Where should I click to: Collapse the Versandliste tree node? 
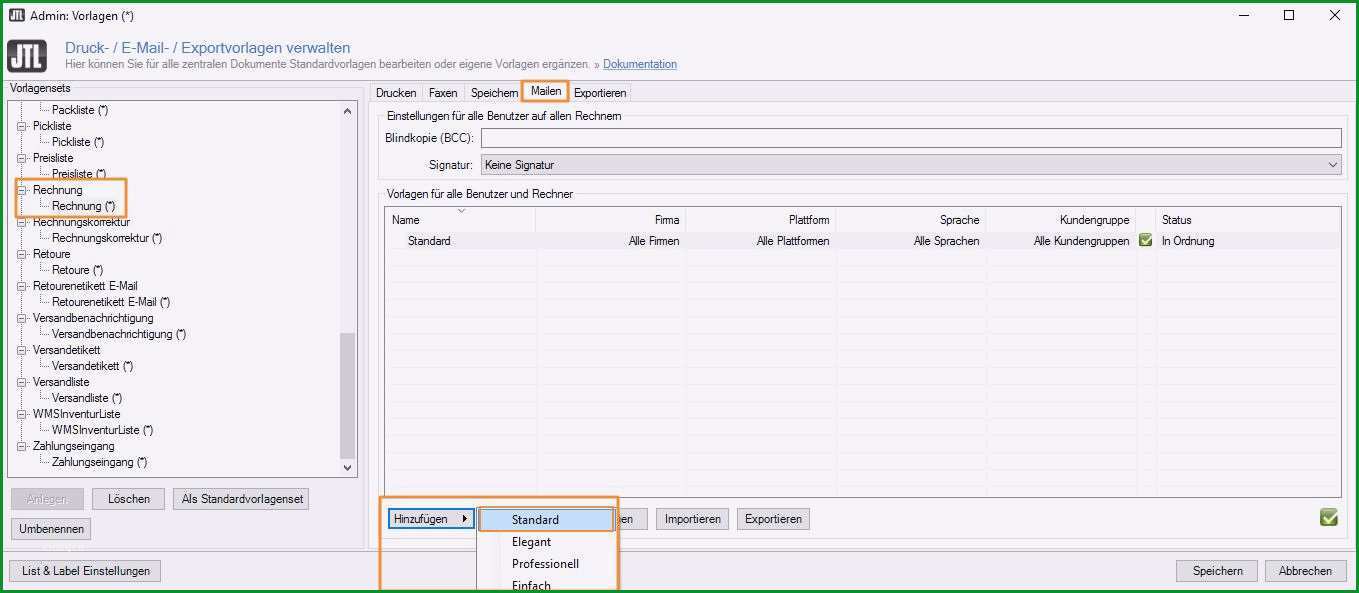(x=22, y=382)
